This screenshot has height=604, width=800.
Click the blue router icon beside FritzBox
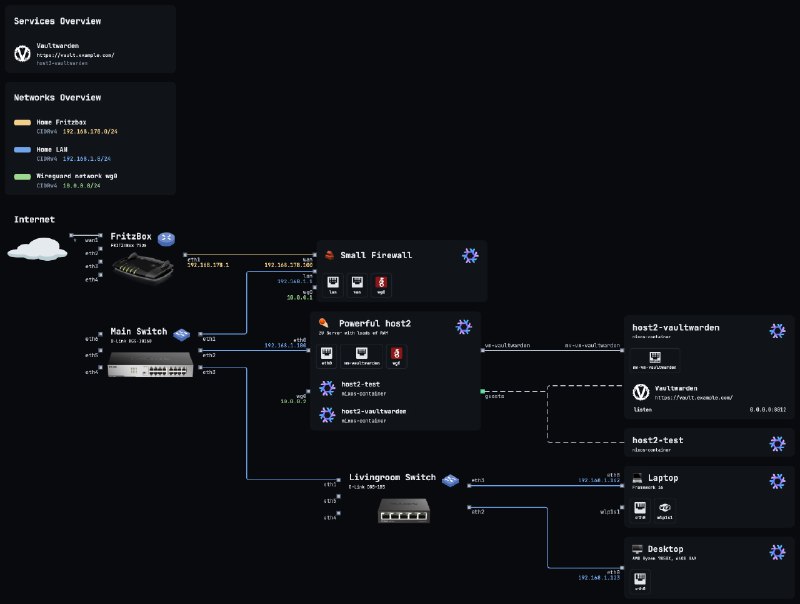click(x=166, y=239)
